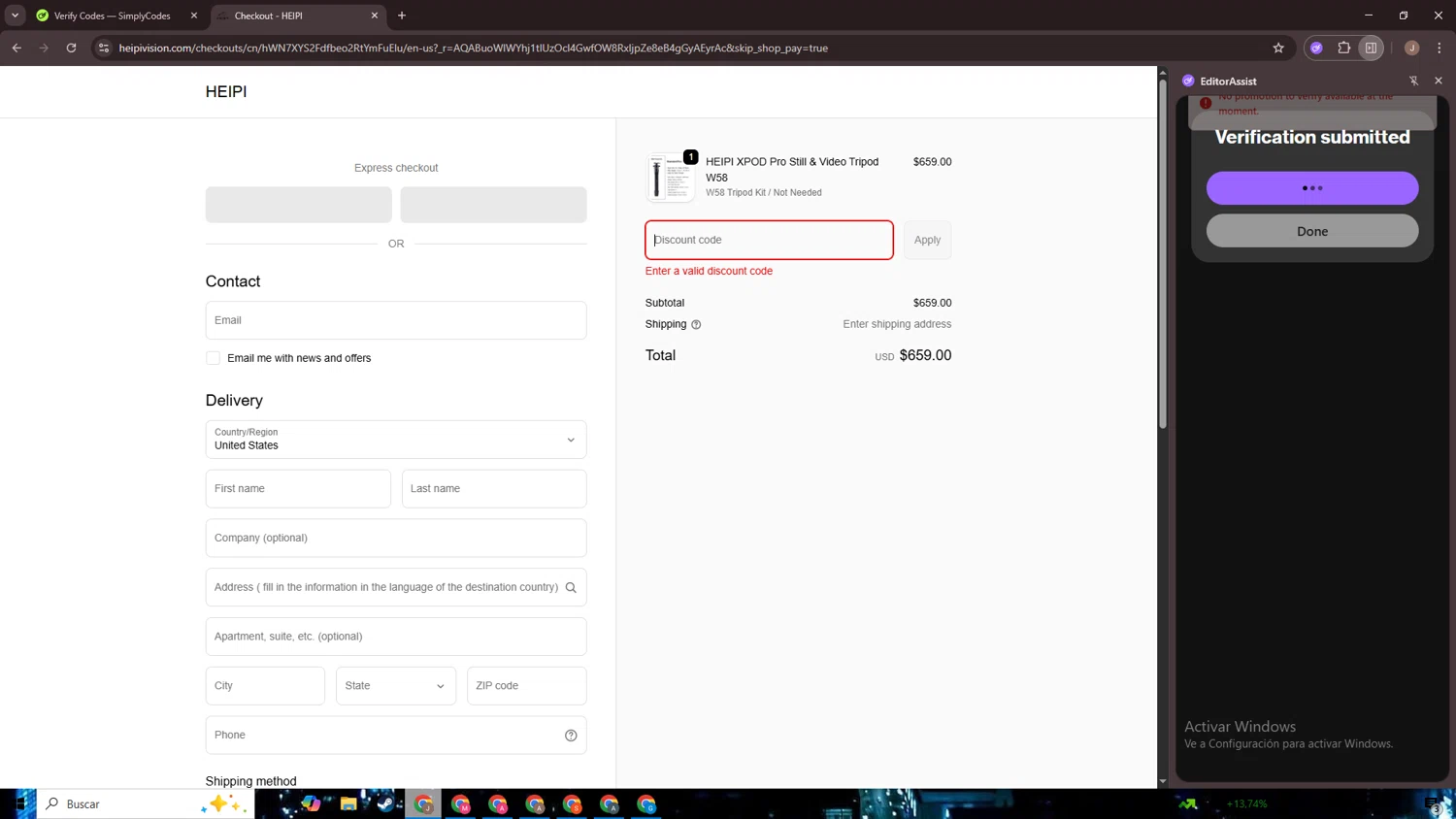Open the HEIPI store logo link
Image resolution: width=1456 pixels, height=819 pixels.
226,91
